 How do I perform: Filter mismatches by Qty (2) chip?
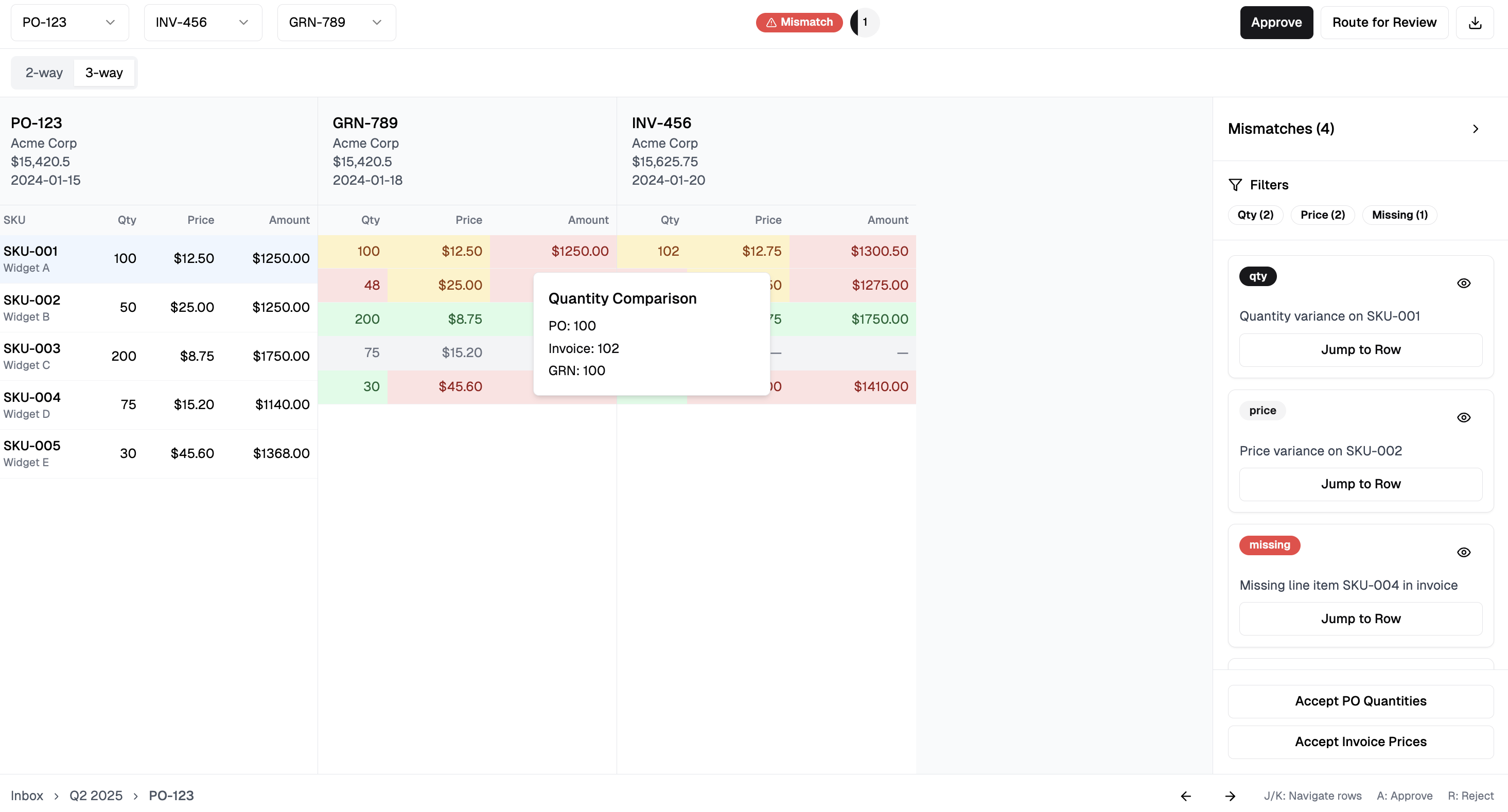pyautogui.click(x=1255, y=215)
